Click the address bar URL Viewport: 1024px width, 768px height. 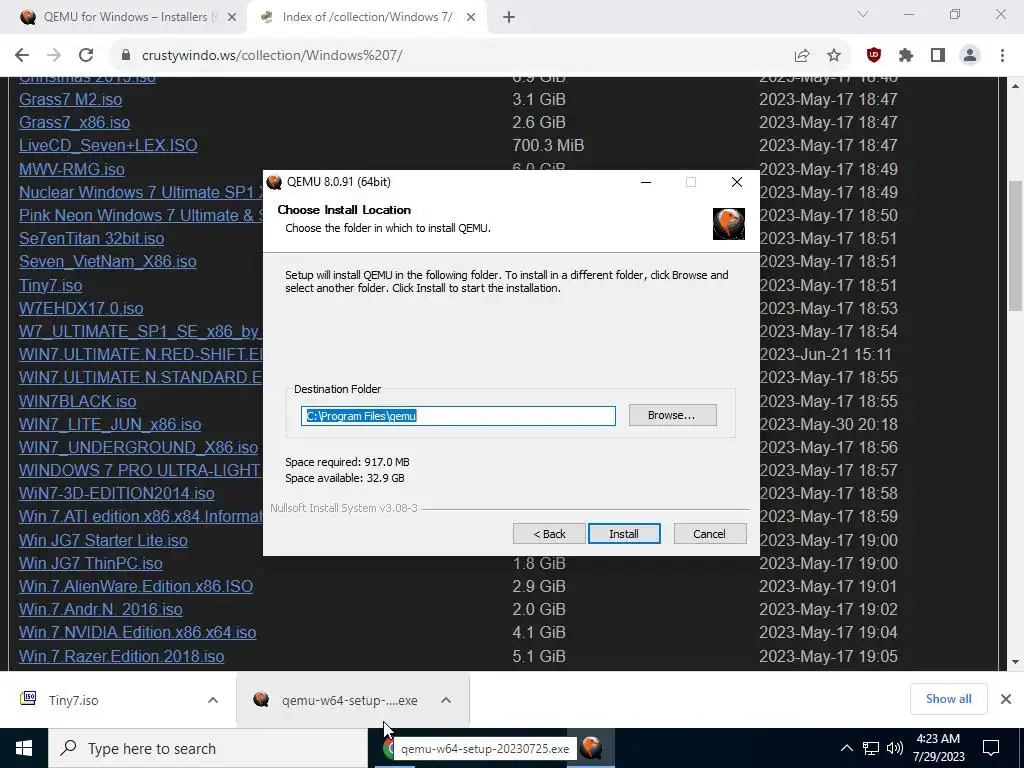point(272,56)
